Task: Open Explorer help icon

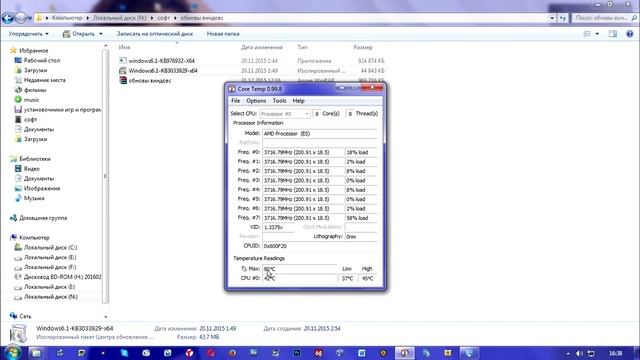Action: click(629, 34)
